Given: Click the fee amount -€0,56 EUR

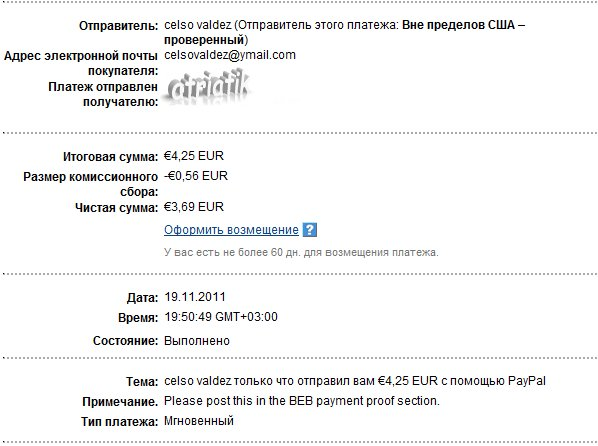Looking at the screenshot, I should pos(196,176).
